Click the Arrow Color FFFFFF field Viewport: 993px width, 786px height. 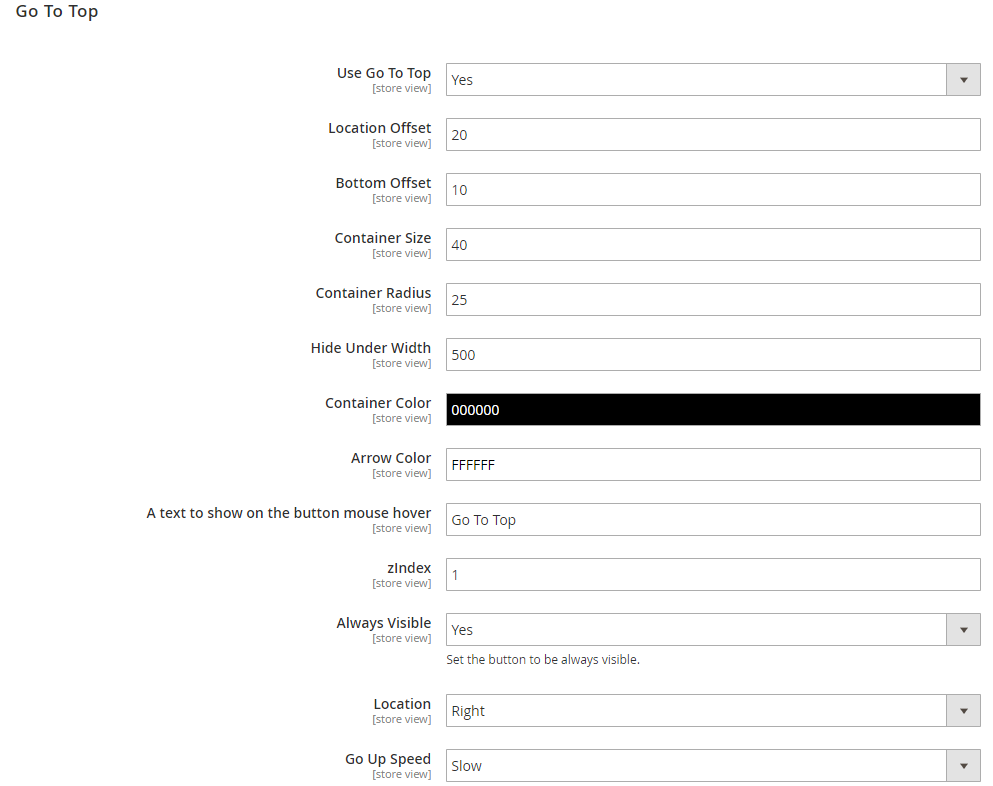pyautogui.click(x=713, y=465)
